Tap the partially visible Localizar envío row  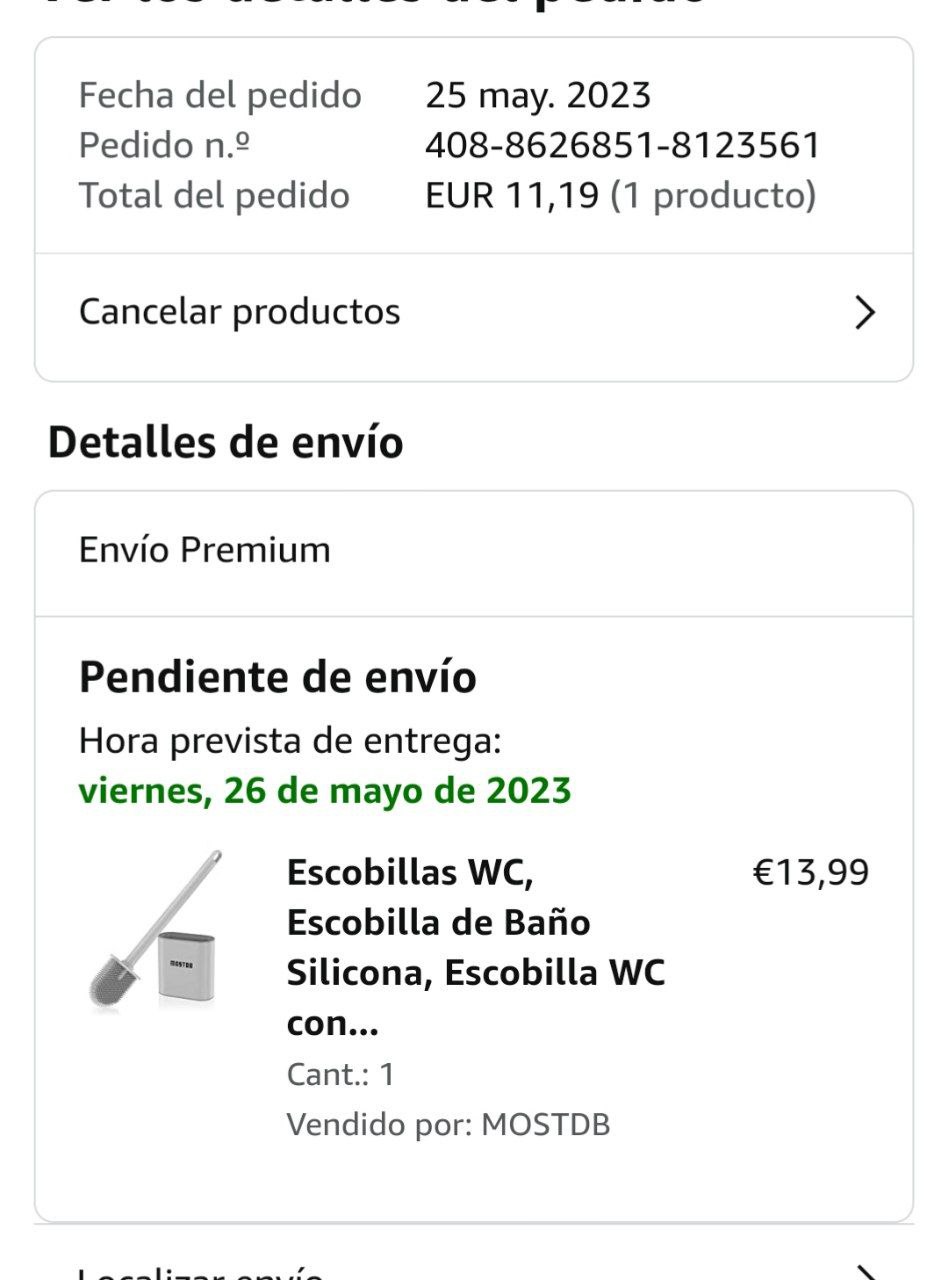(x=200, y=1272)
